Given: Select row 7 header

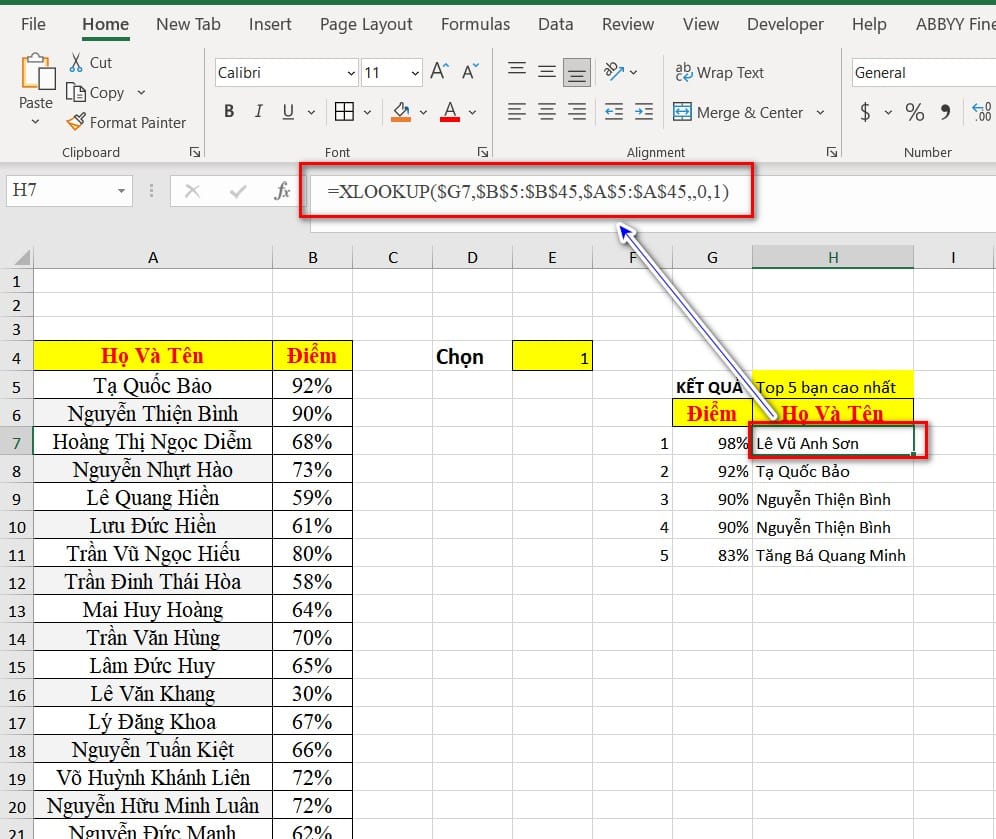Looking at the screenshot, I should pyautogui.click(x=17, y=442).
